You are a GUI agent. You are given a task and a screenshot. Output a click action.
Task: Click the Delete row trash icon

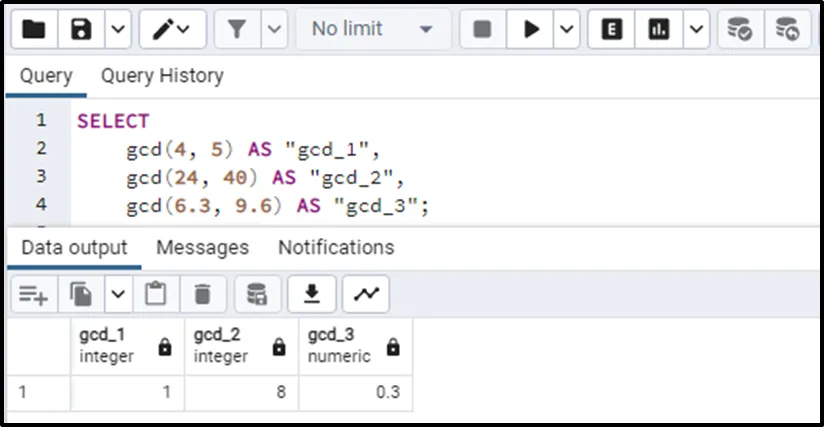coord(203,294)
